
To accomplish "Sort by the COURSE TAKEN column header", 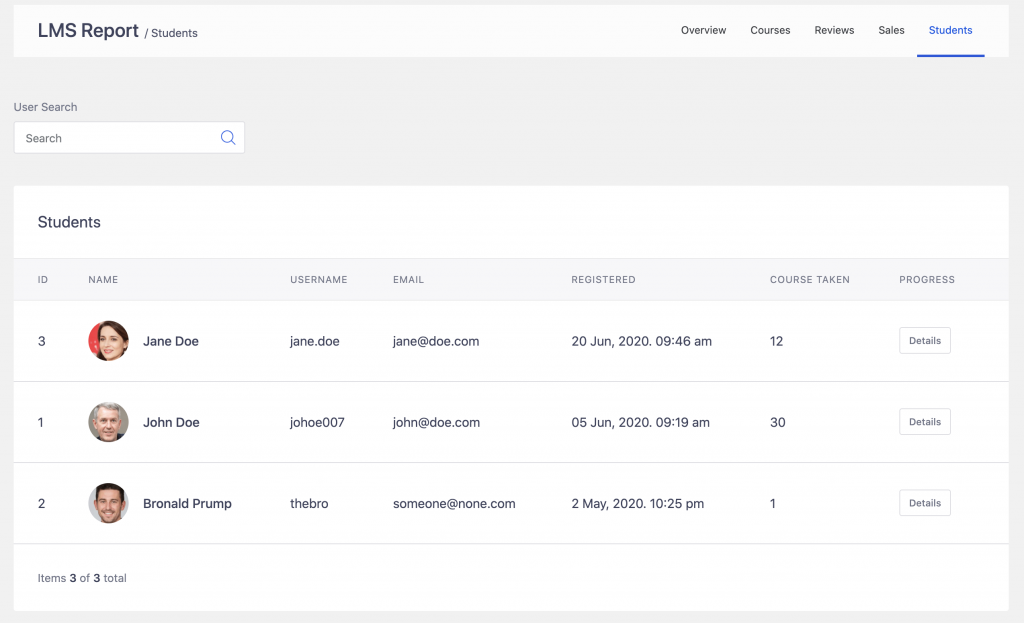I will coord(810,280).
